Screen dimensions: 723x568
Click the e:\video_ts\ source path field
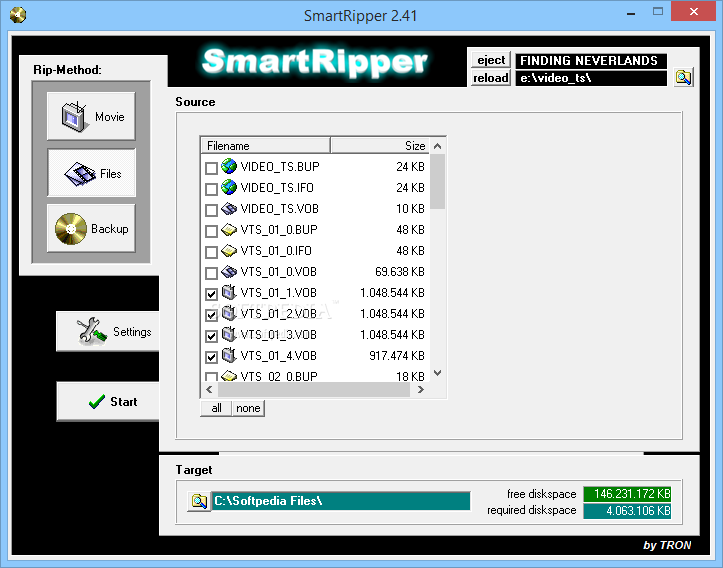click(591, 78)
